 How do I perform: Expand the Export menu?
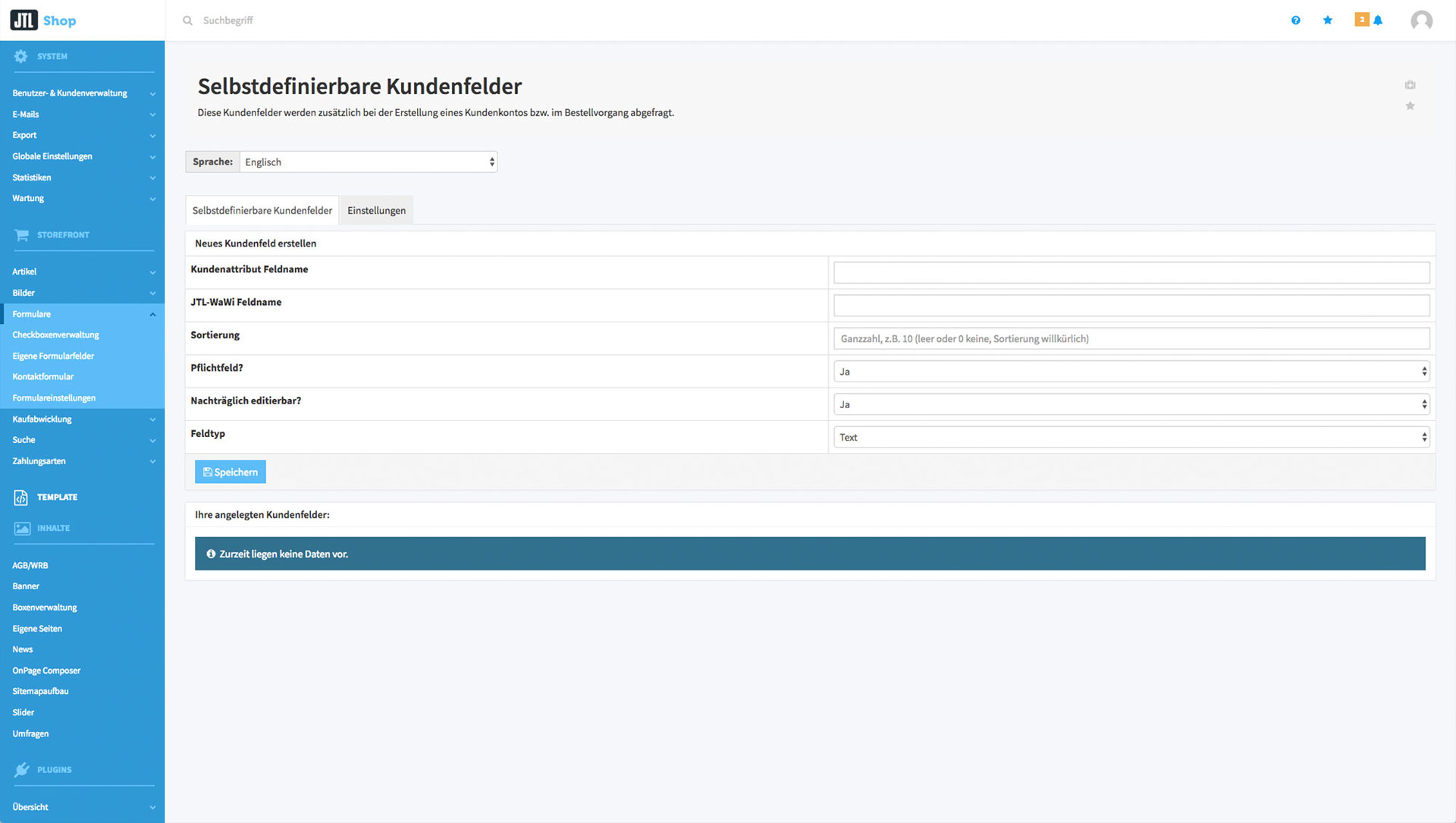tap(82, 136)
